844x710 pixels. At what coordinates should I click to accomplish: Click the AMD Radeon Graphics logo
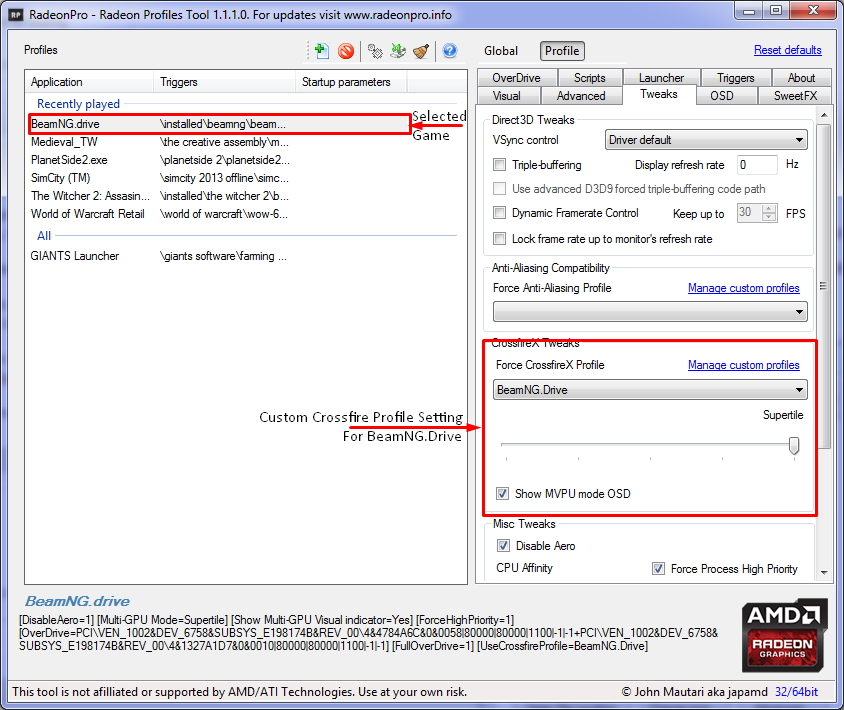784,635
